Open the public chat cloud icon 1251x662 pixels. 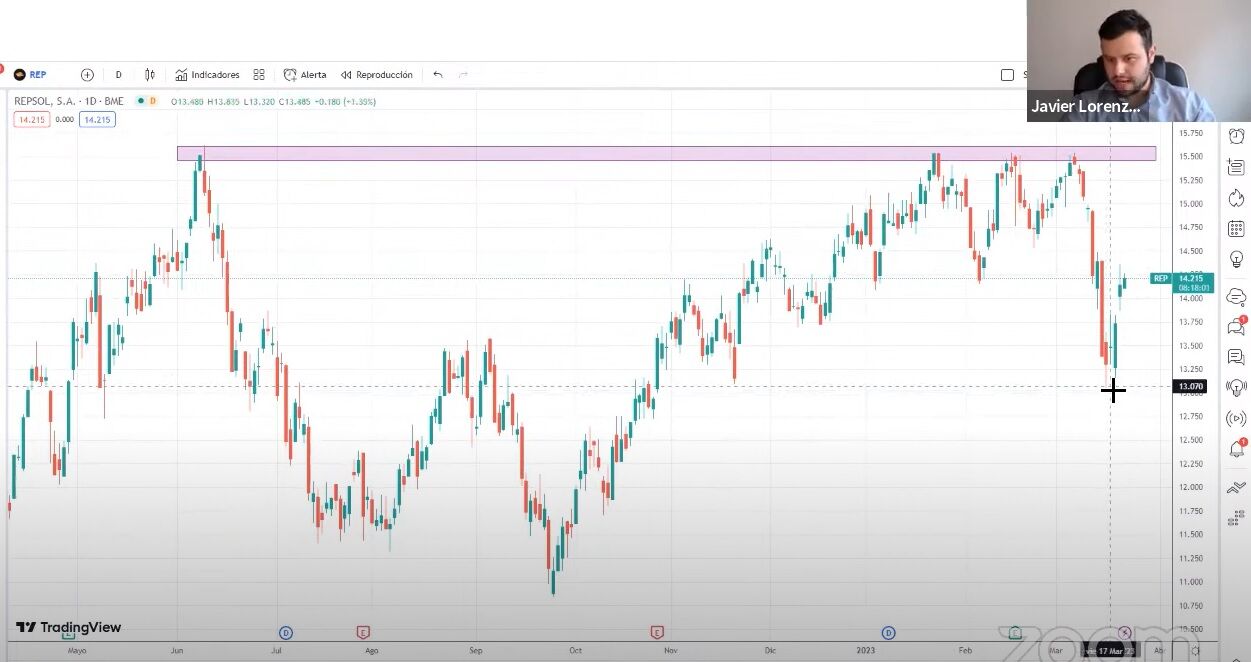[1237, 296]
